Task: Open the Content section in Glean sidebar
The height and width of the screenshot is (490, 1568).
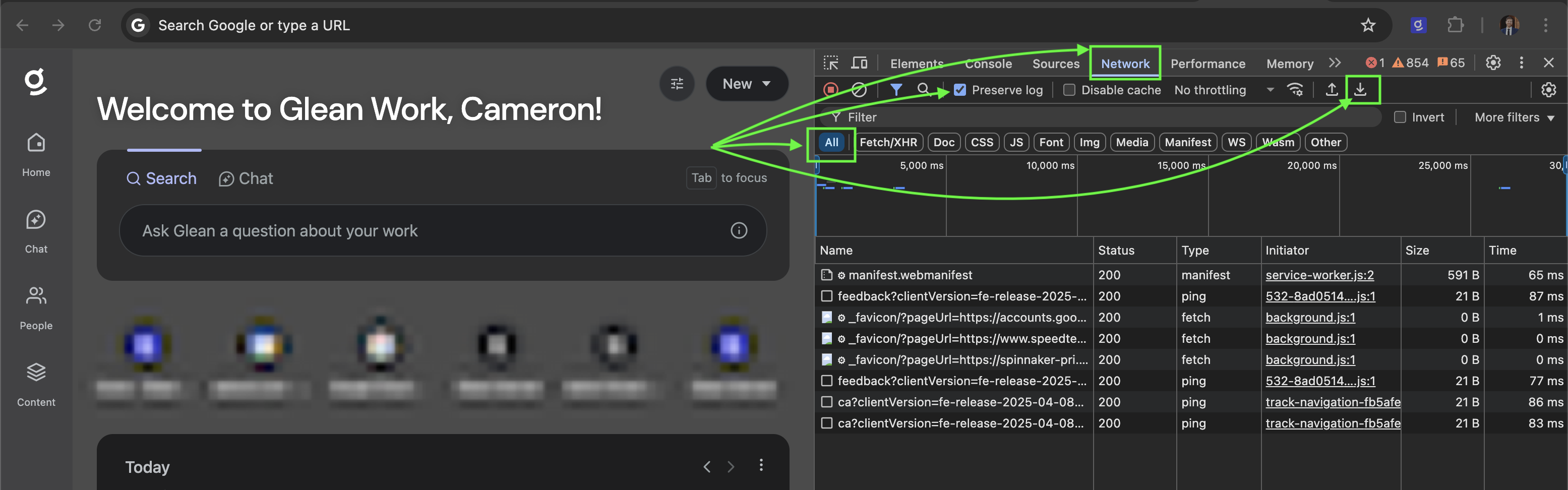Action: tap(36, 384)
